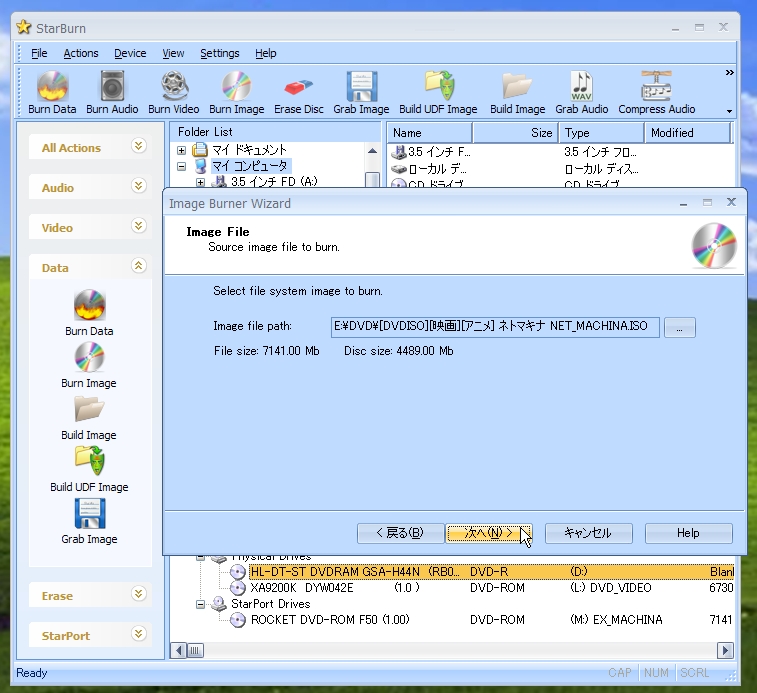Image resolution: width=757 pixels, height=693 pixels.
Task: Expand the All Actions sidebar section
Action: [139, 145]
